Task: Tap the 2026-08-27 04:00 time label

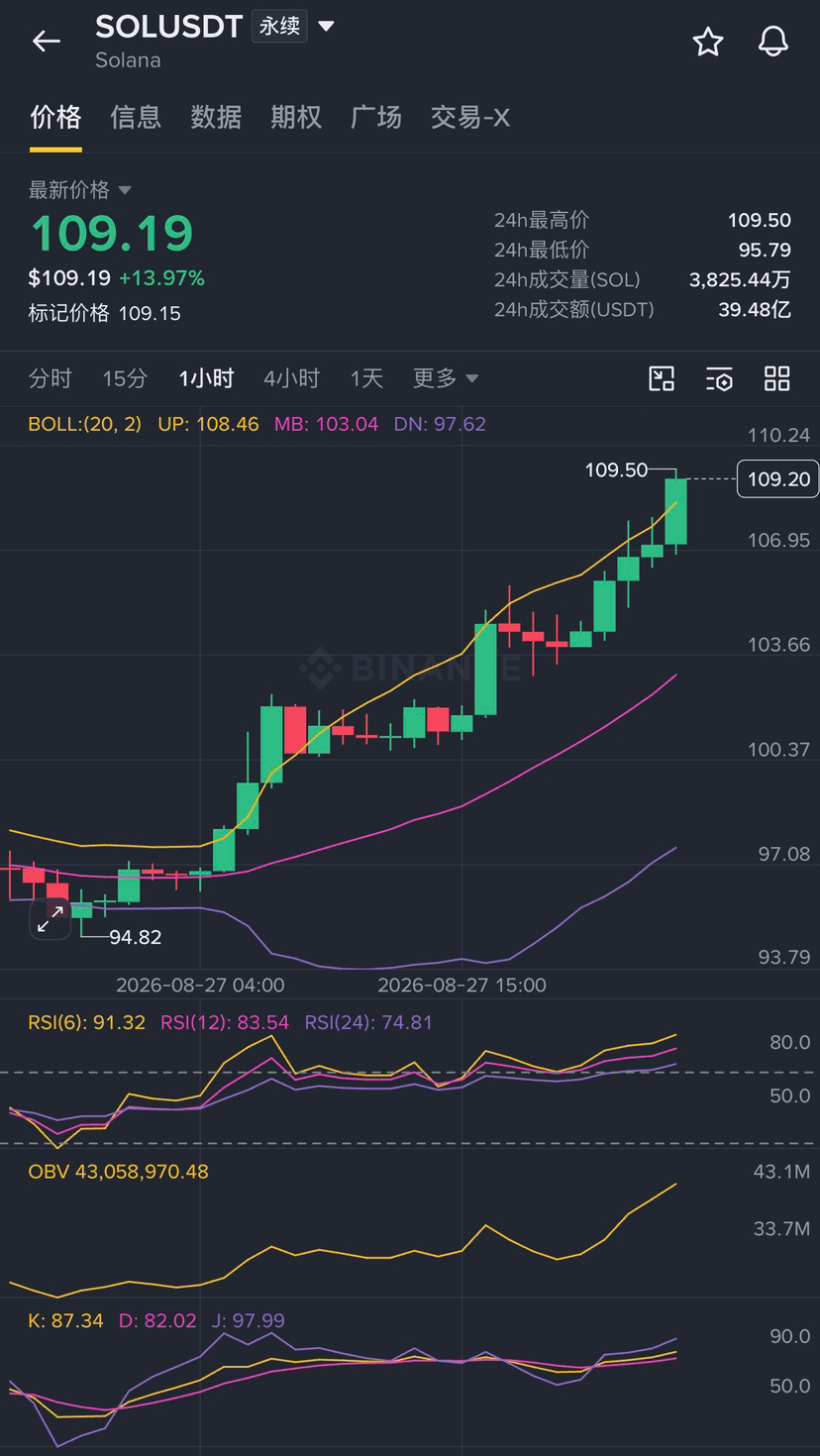Action: point(200,986)
